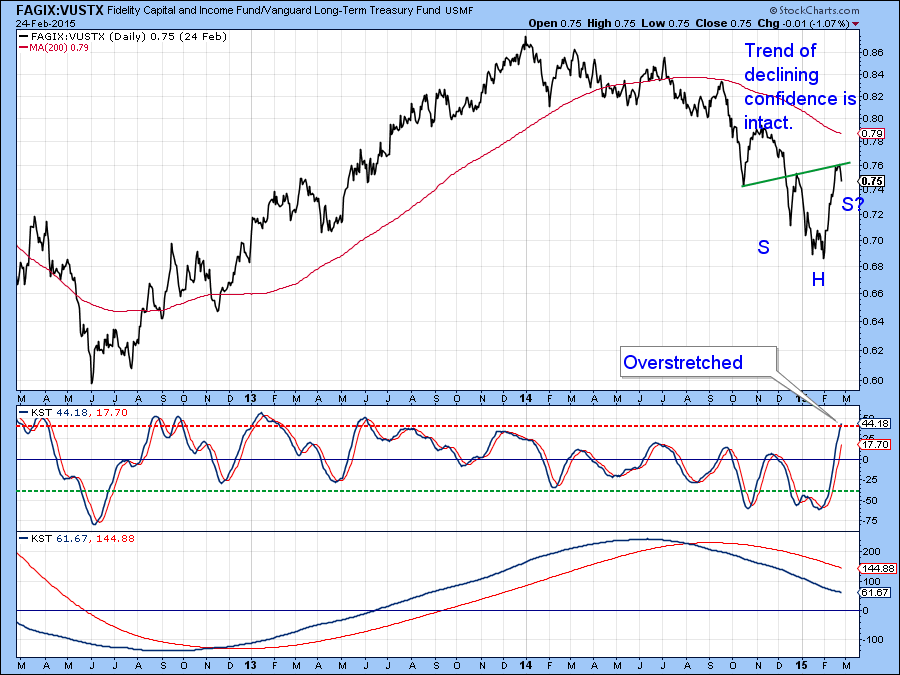Click the 200 label on the long-term KST axis
This screenshot has width=900, height=675.
pyautogui.click(x=872, y=552)
